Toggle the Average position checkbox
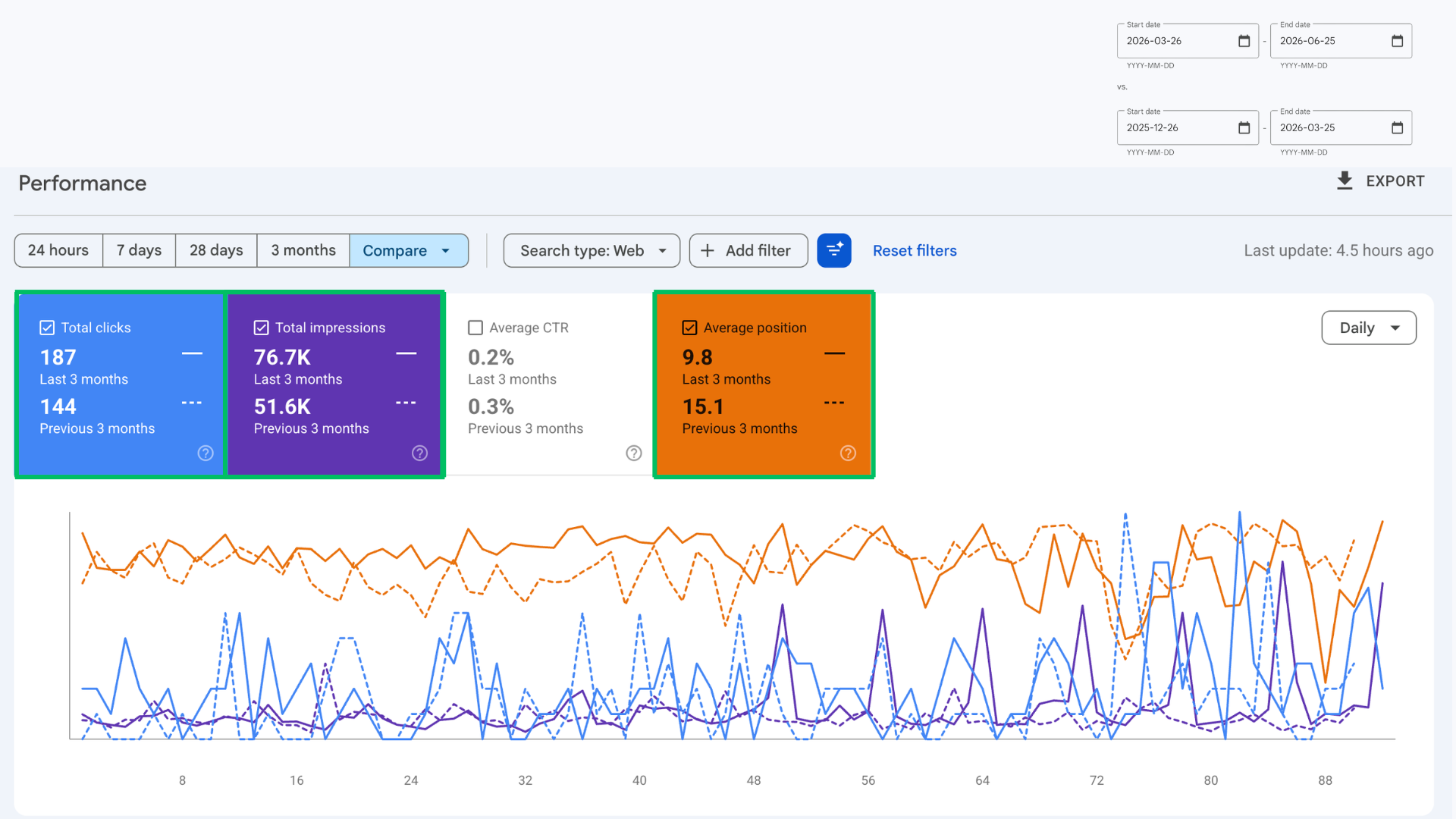This screenshot has width=1456, height=819. click(689, 328)
